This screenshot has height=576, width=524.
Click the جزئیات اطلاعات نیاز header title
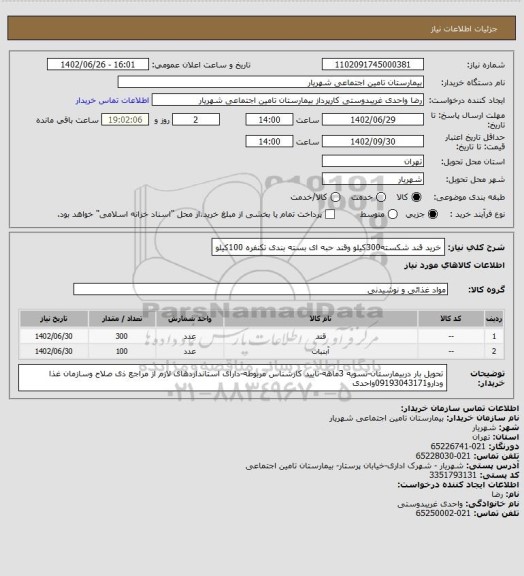(464, 29)
